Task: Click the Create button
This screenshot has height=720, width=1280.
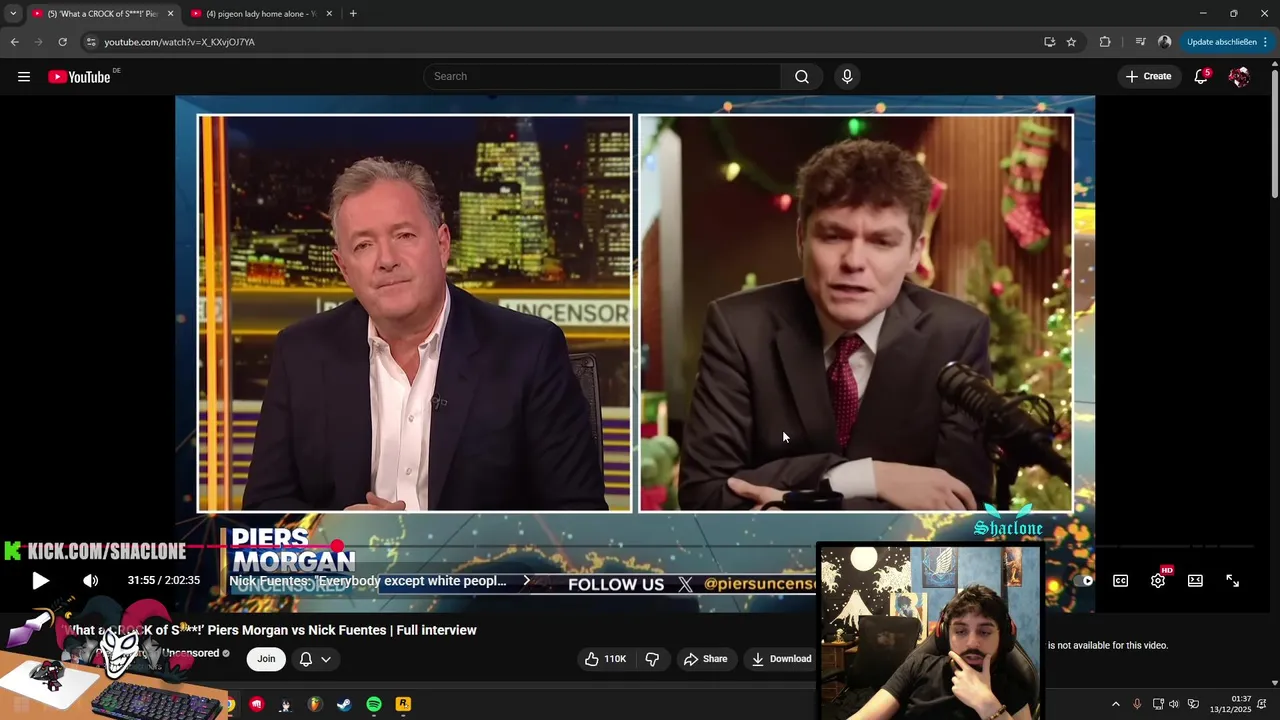Action: pyautogui.click(x=1148, y=77)
